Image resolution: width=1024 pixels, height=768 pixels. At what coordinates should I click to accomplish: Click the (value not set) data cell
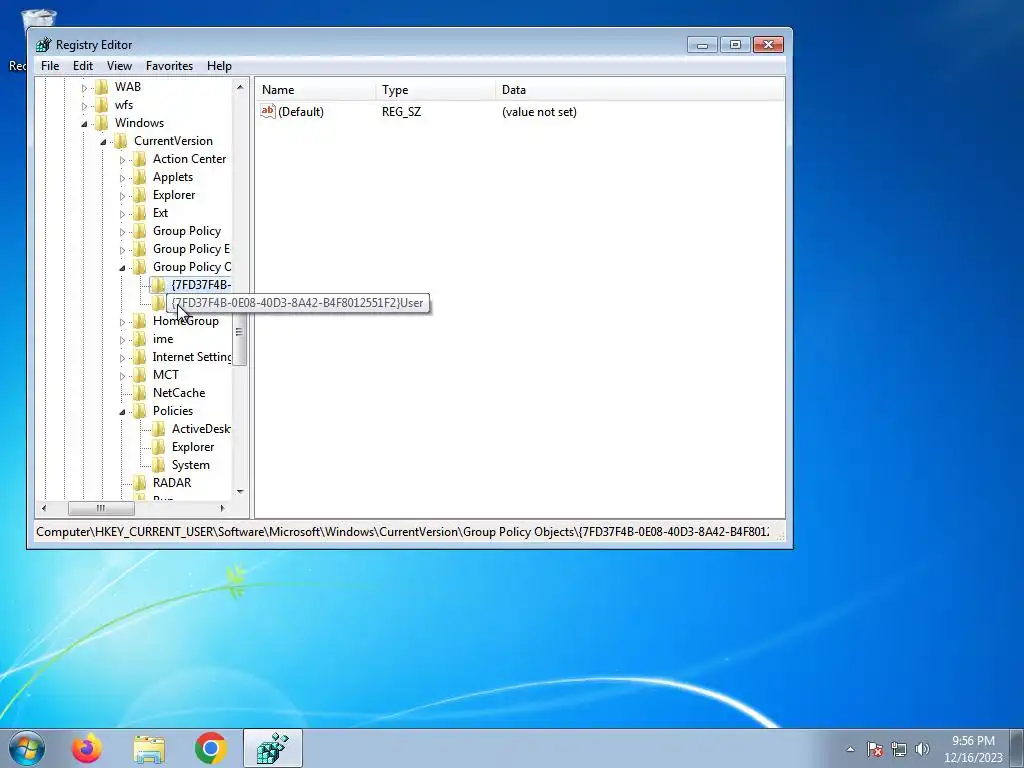pos(539,112)
